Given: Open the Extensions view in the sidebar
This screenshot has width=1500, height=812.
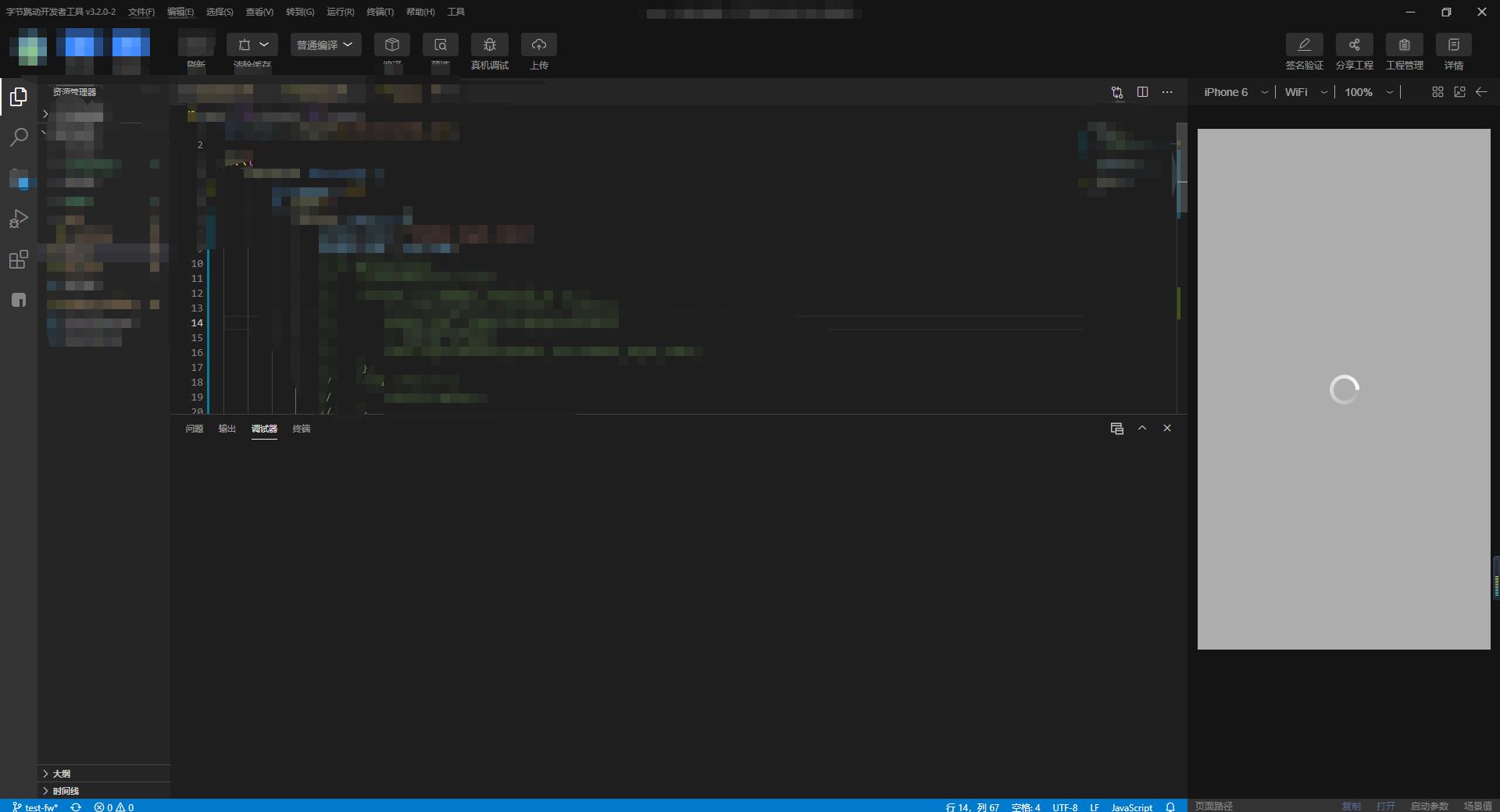Looking at the screenshot, I should click(19, 260).
